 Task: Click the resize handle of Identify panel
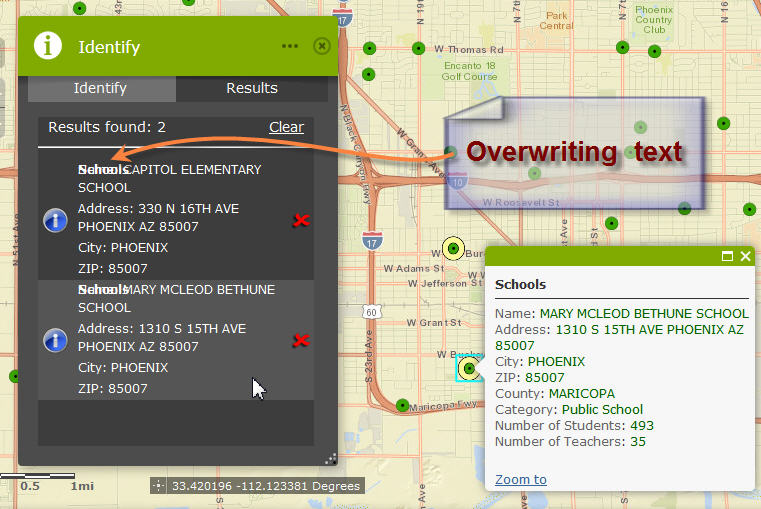pyautogui.click(x=331, y=459)
